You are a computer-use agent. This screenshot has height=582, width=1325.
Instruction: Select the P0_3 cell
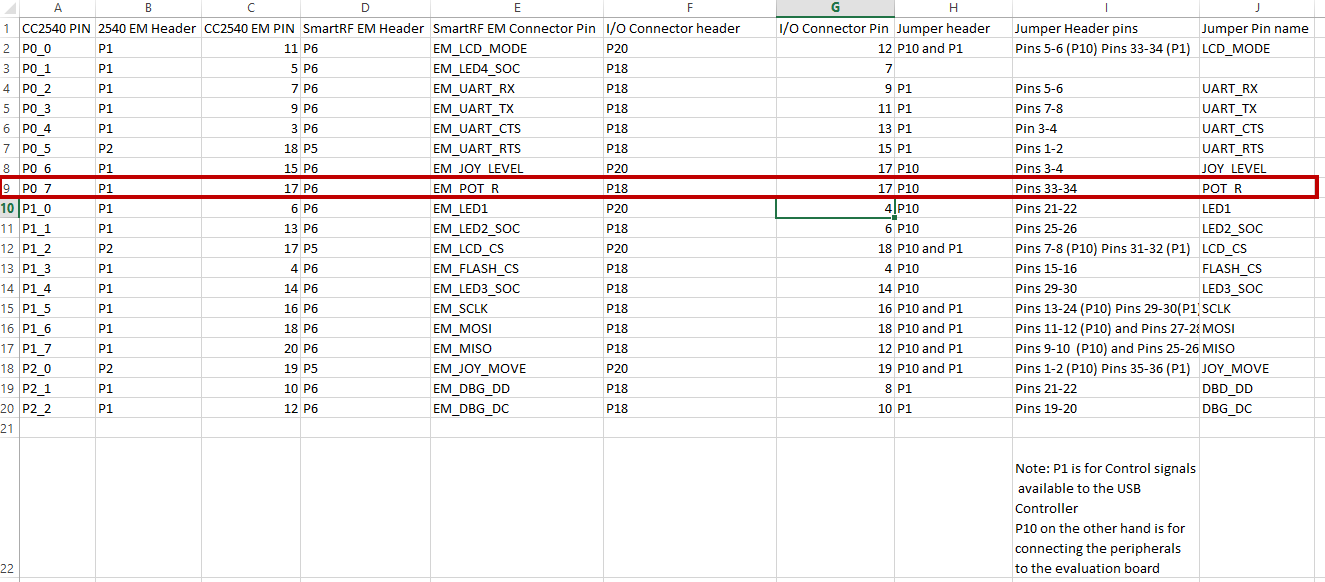[57, 108]
